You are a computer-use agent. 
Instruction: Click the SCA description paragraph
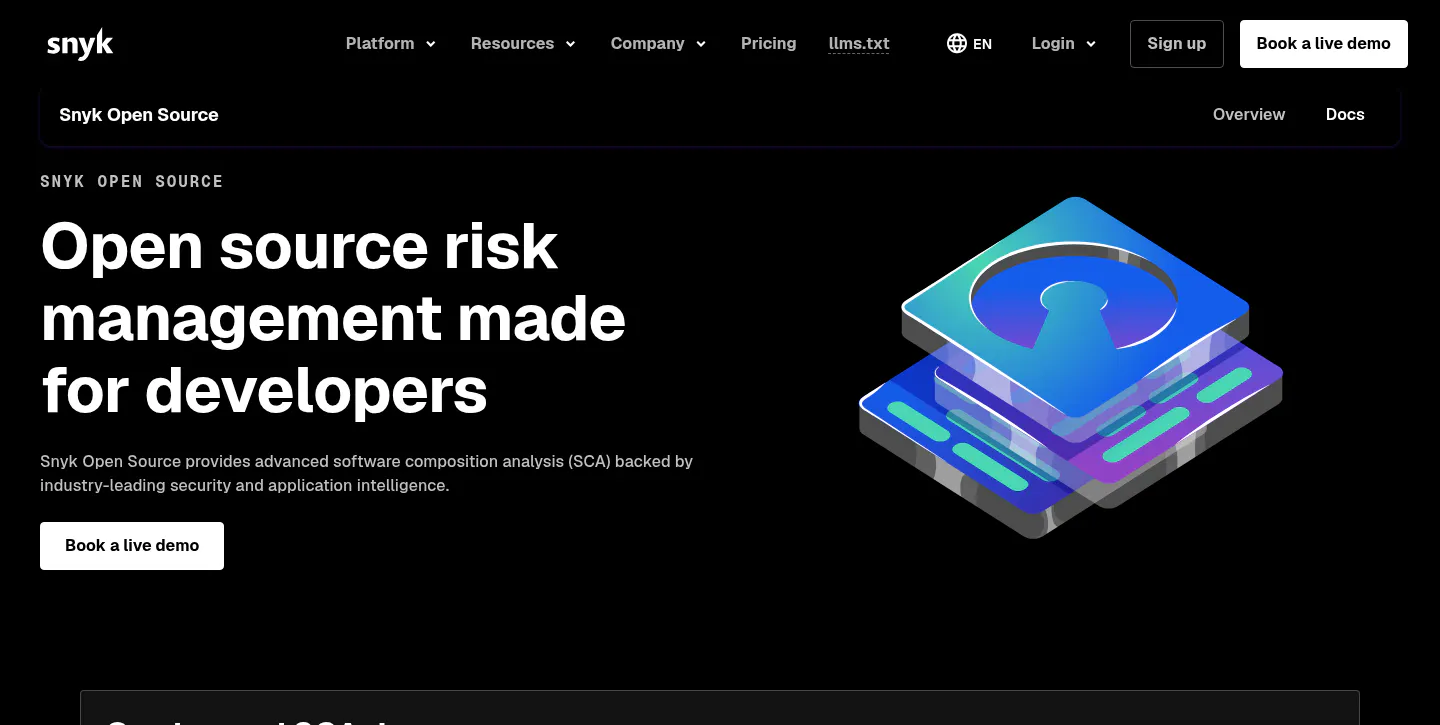coord(367,474)
